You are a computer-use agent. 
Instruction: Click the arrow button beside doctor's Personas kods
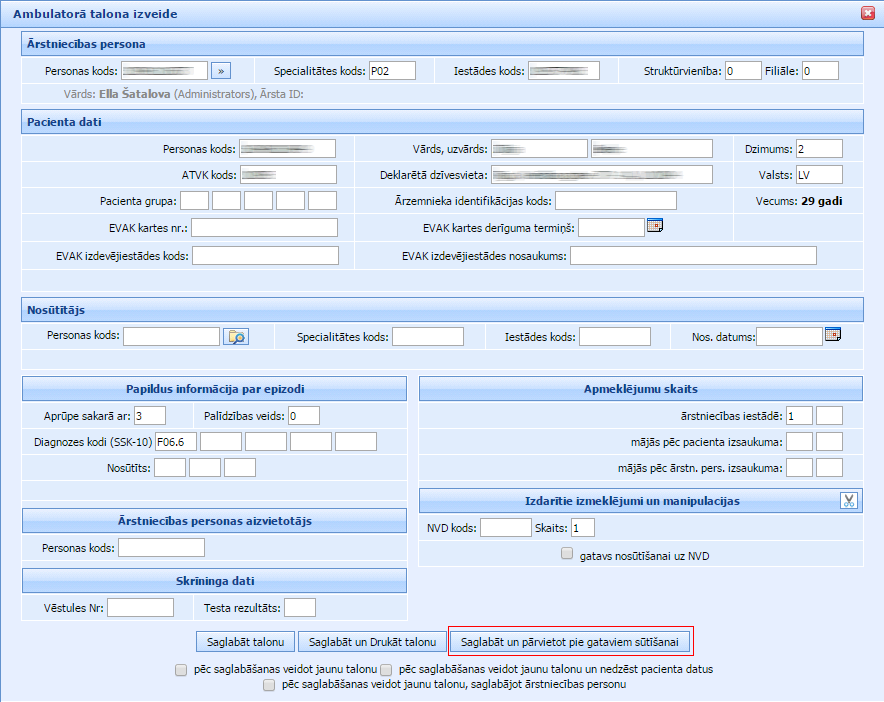222,71
